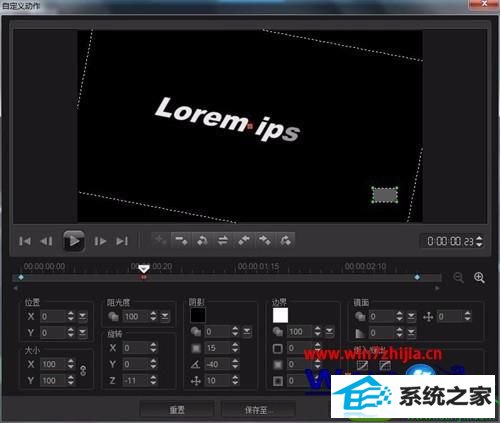Click the shadow distance field showing 10
This screenshot has width=500, height=423.
[x=218, y=380]
